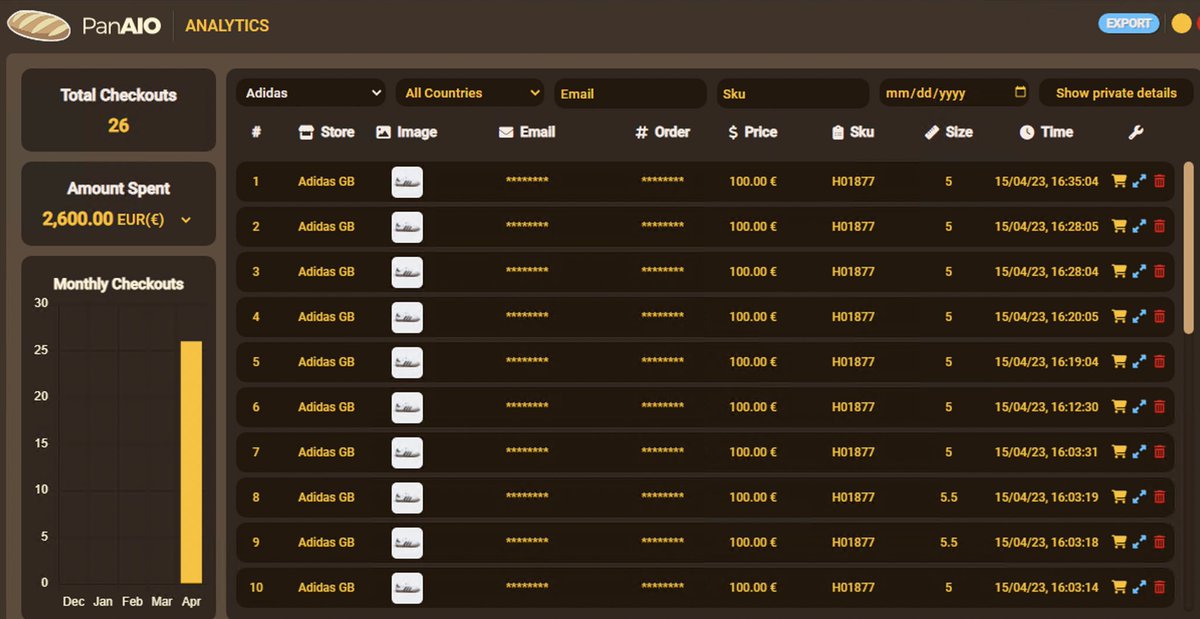Viewport: 1200px width, 619px height.
Task: Open the All Countries filter dropdown
Action: pos(470,93)
